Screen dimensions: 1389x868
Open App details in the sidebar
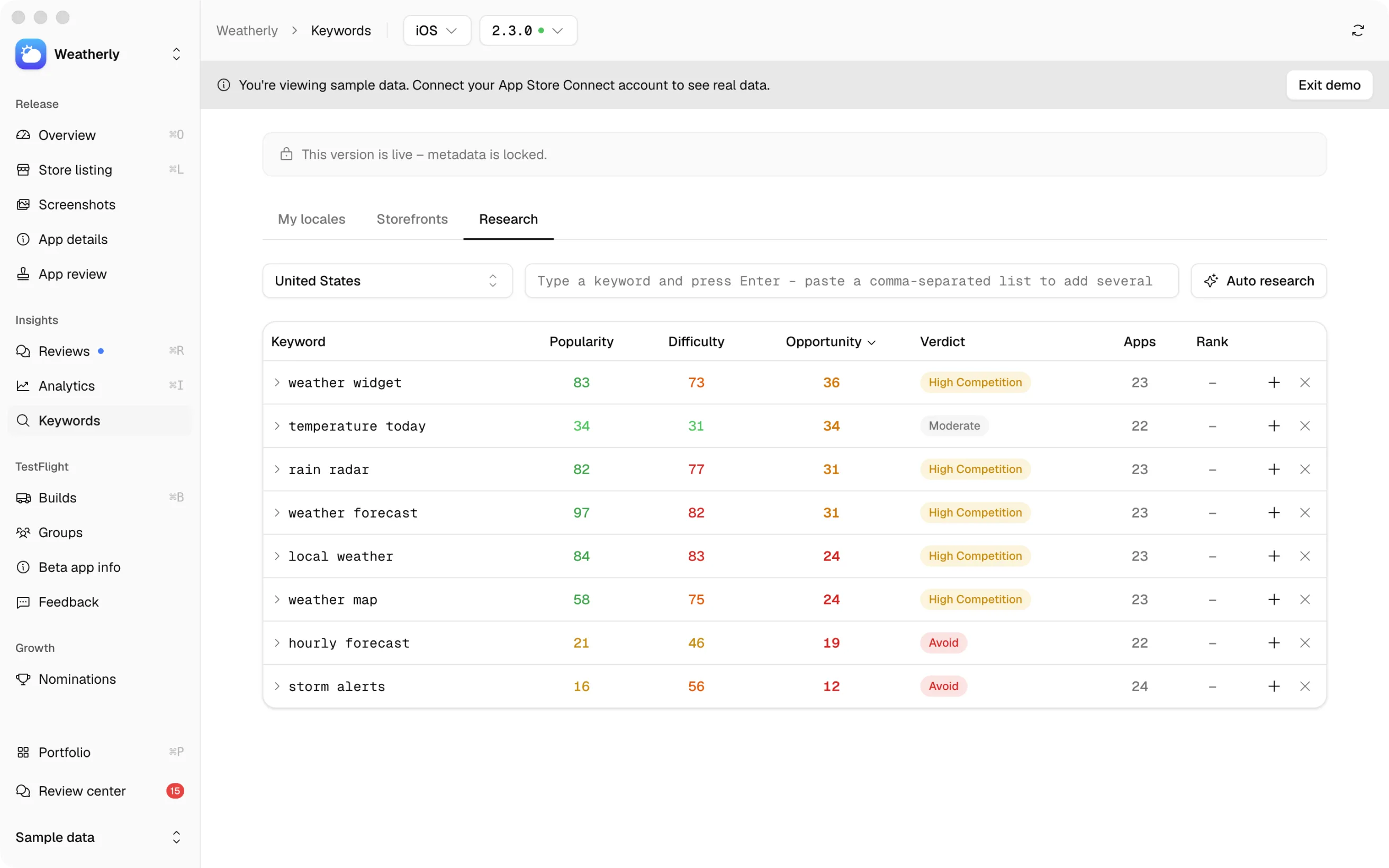pyautogui.click(x=100, y=239)
